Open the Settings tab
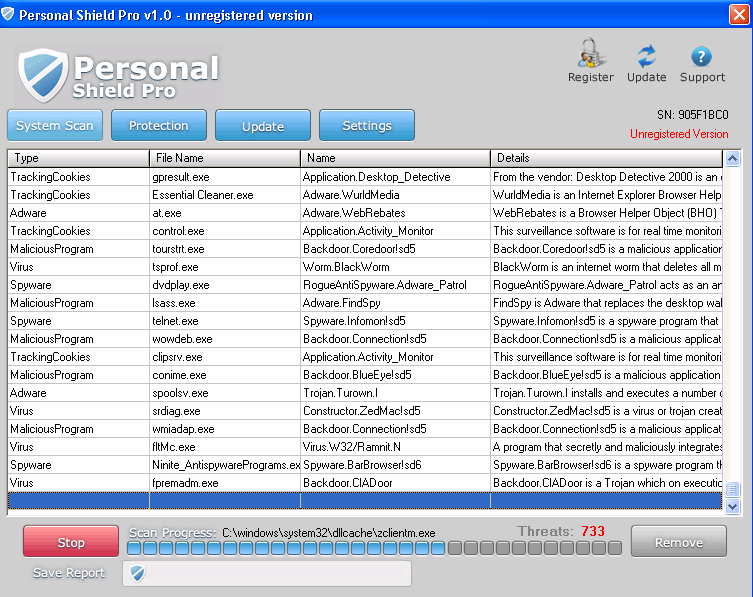The width and height of the screenshot is (753, 597). [367, 126]
